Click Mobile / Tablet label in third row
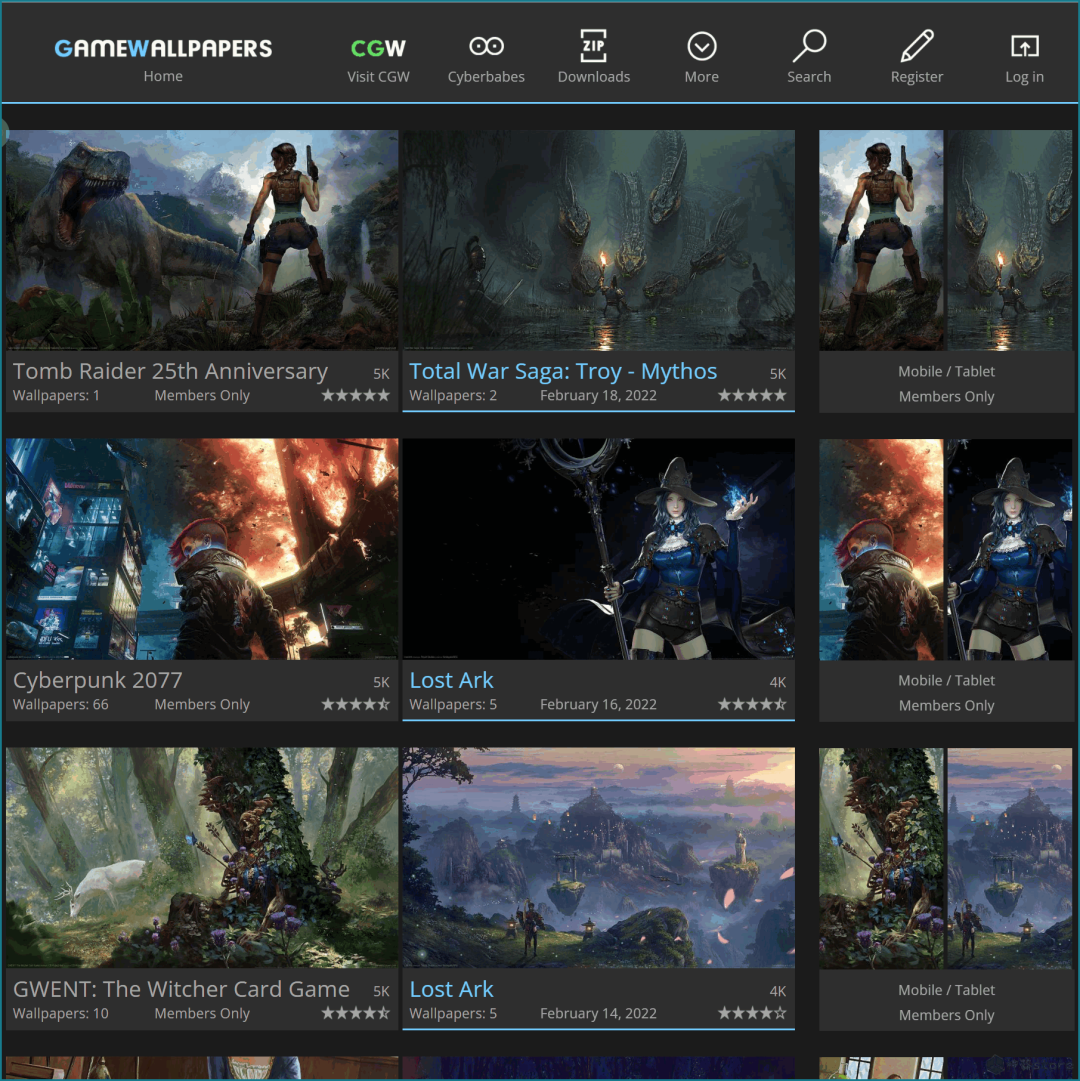Viewport: 1080px width, 1081px height. coord(946,989)
